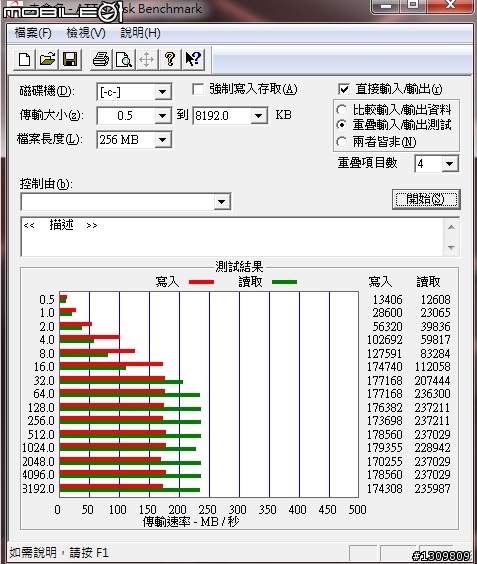Click the status bar text 如需說明，請按 F1

click(59, 552)
